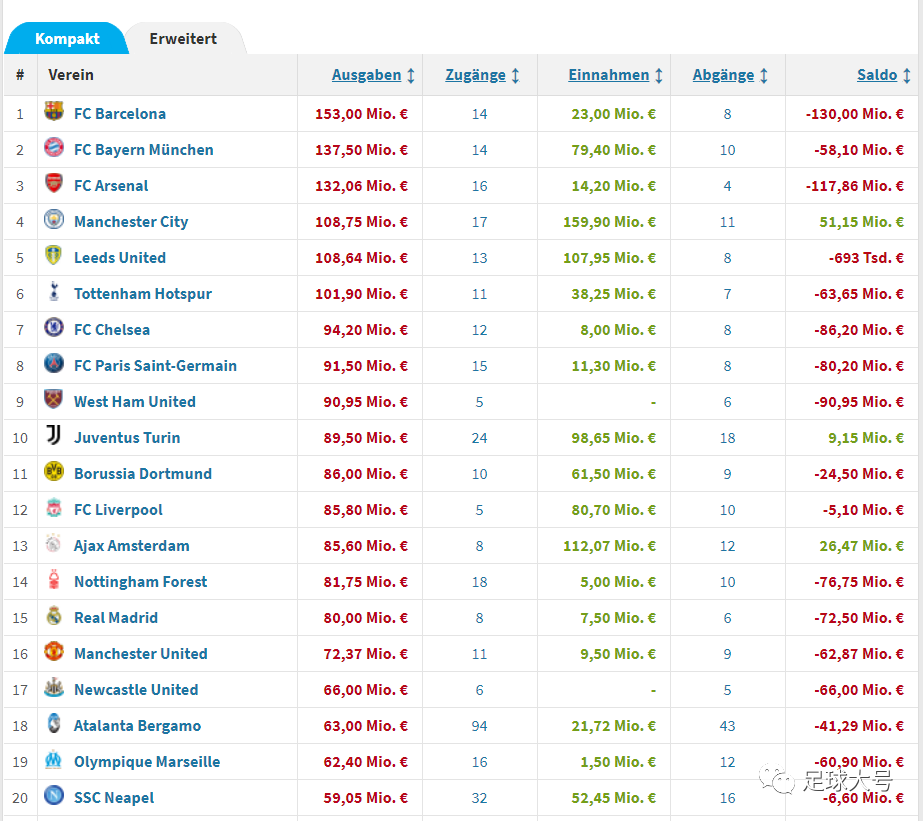Image resolution: width=923 pixels, height=821 pixels.
Task: Open the SSC Neapel club link
Action: 114,797
